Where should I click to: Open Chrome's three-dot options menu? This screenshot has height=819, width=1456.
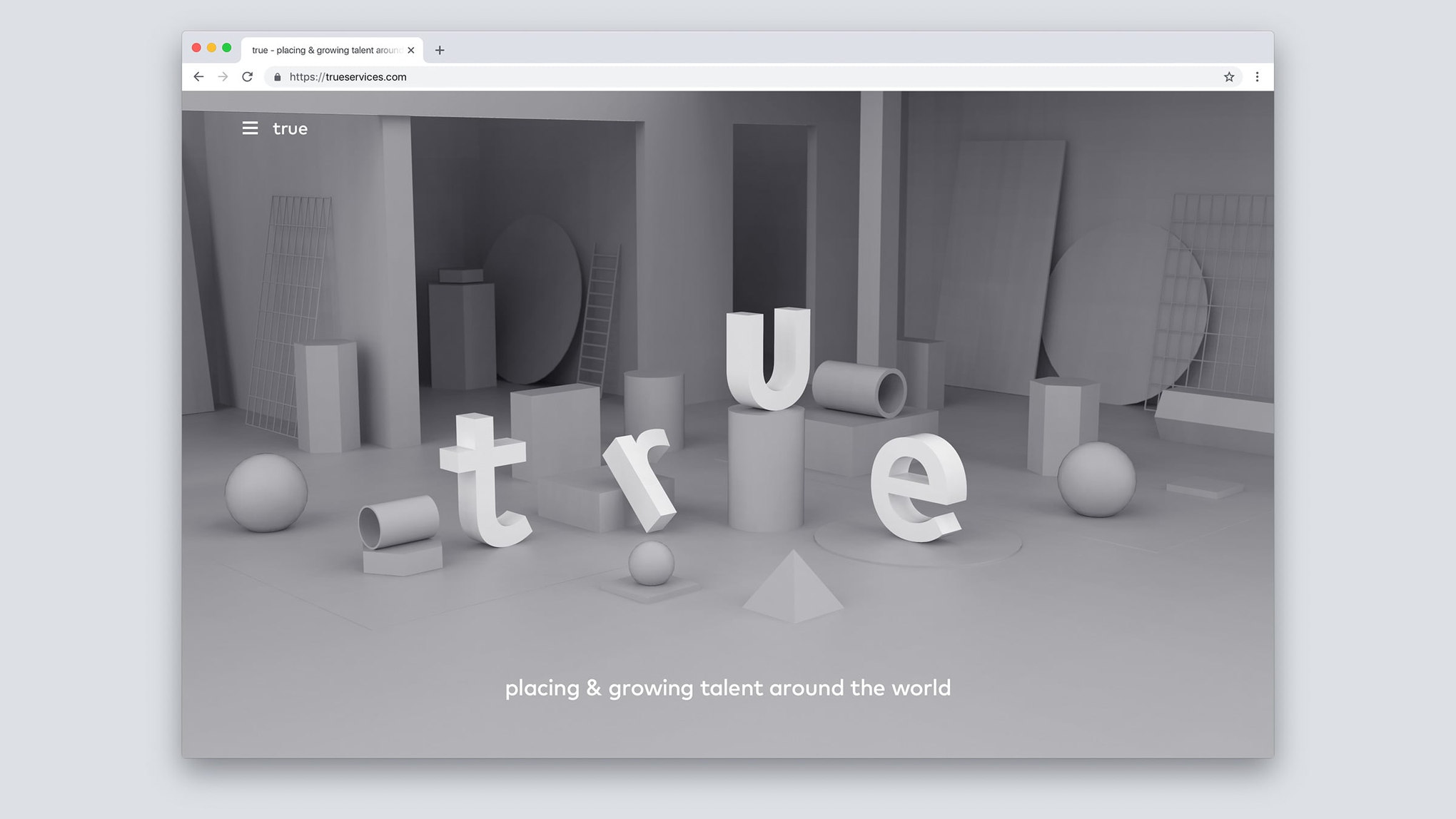[x=1257, y=76]
